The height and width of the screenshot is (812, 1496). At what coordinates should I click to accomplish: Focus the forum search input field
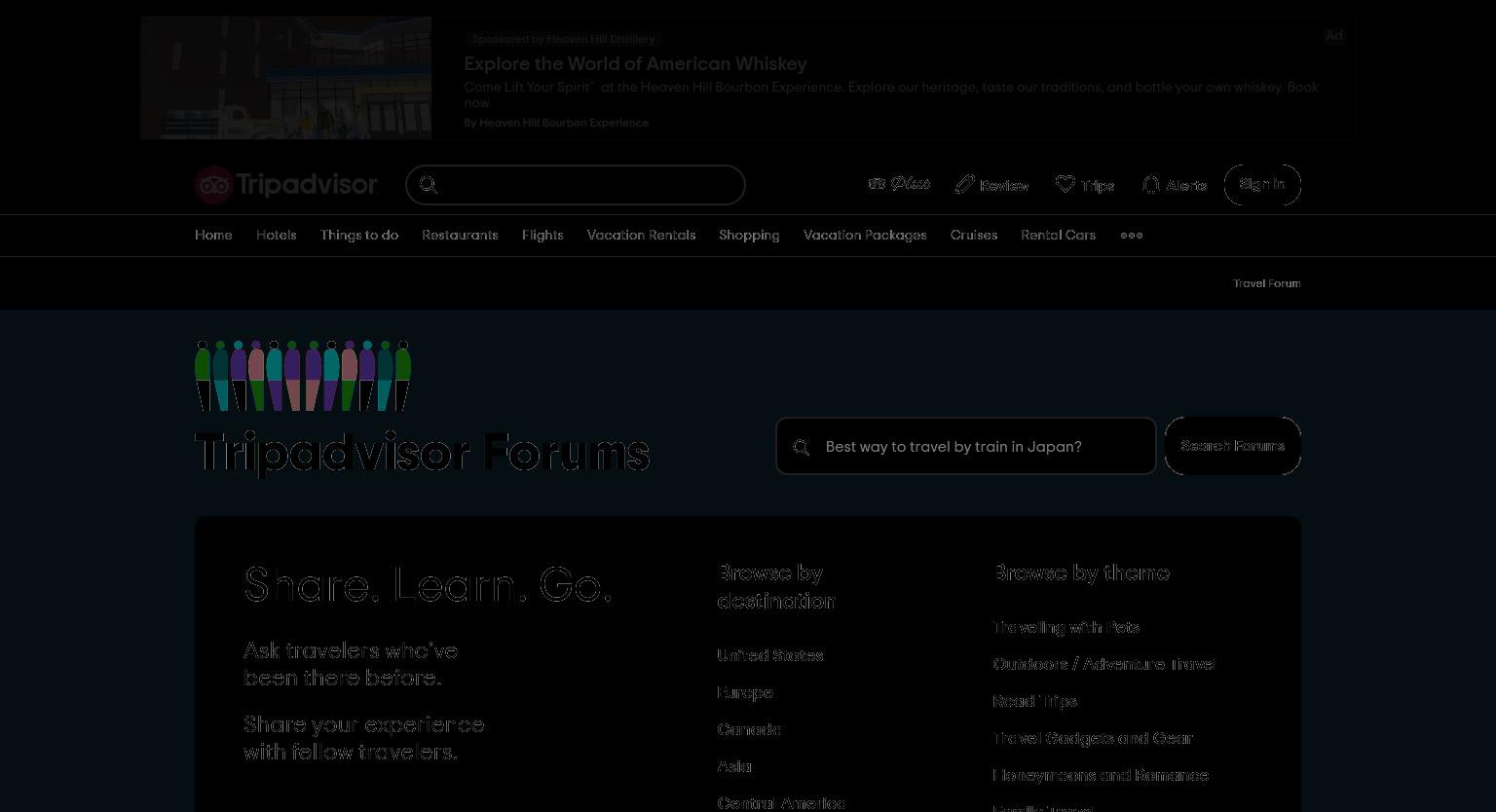pyautogui.click(x=966, y=446)
